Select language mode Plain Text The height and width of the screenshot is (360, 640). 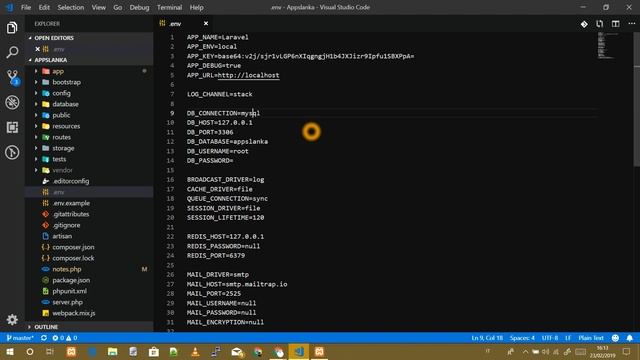591,338
